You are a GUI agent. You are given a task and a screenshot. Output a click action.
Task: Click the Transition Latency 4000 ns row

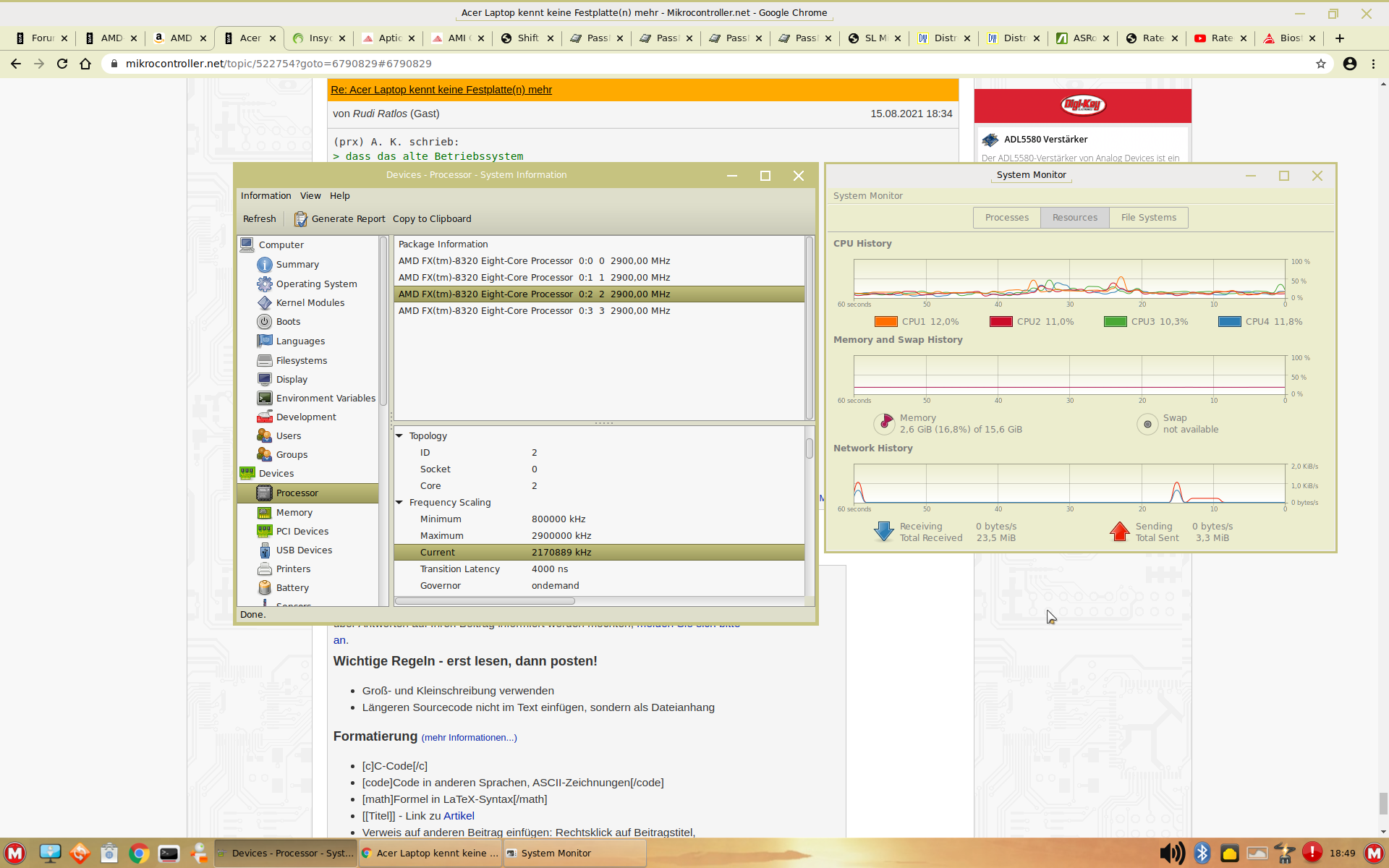coord(599,569)
